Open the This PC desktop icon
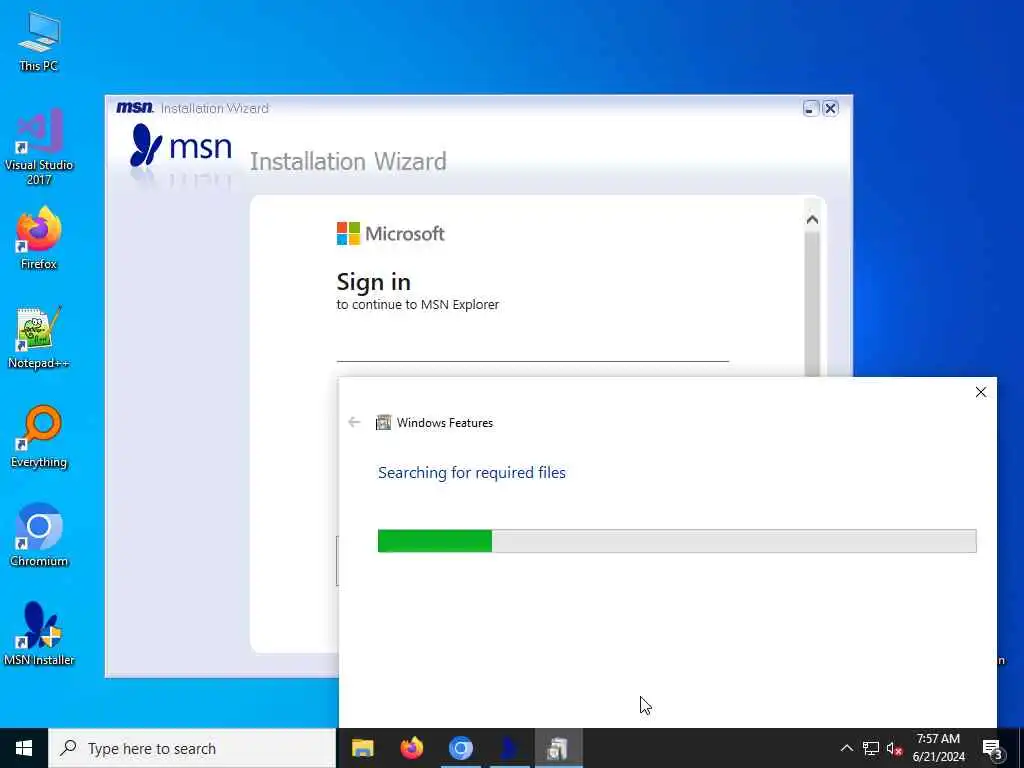 coord(39,41)
